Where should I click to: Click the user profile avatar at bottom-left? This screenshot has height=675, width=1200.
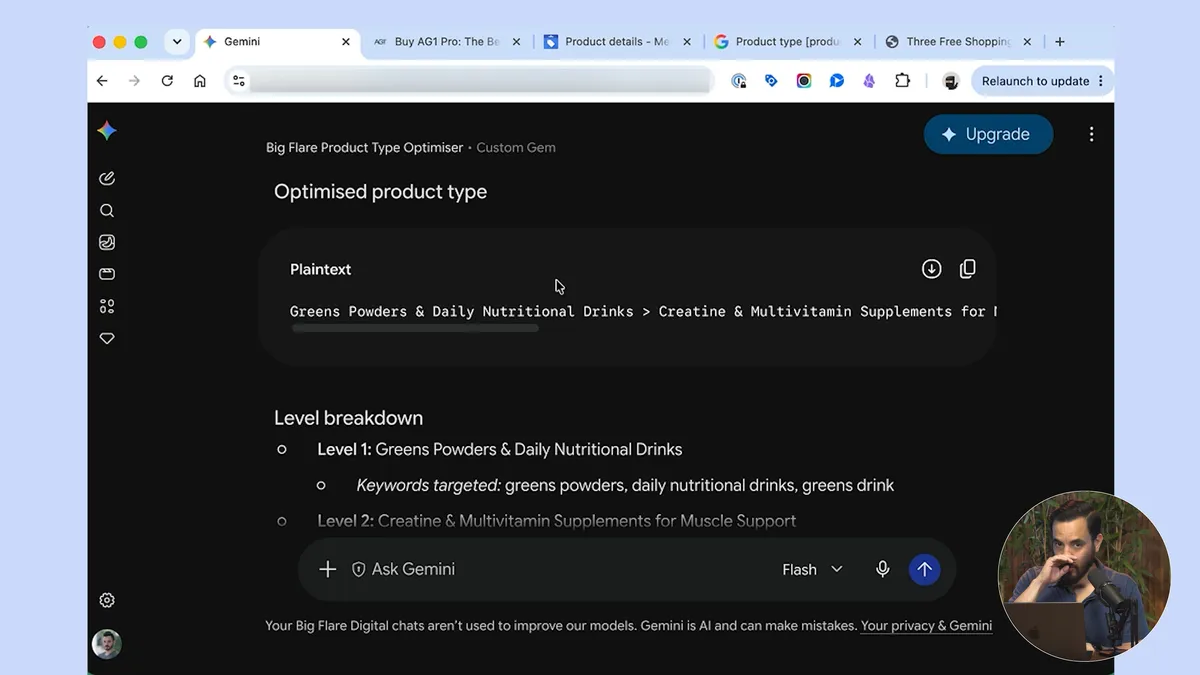click(107, 644)
